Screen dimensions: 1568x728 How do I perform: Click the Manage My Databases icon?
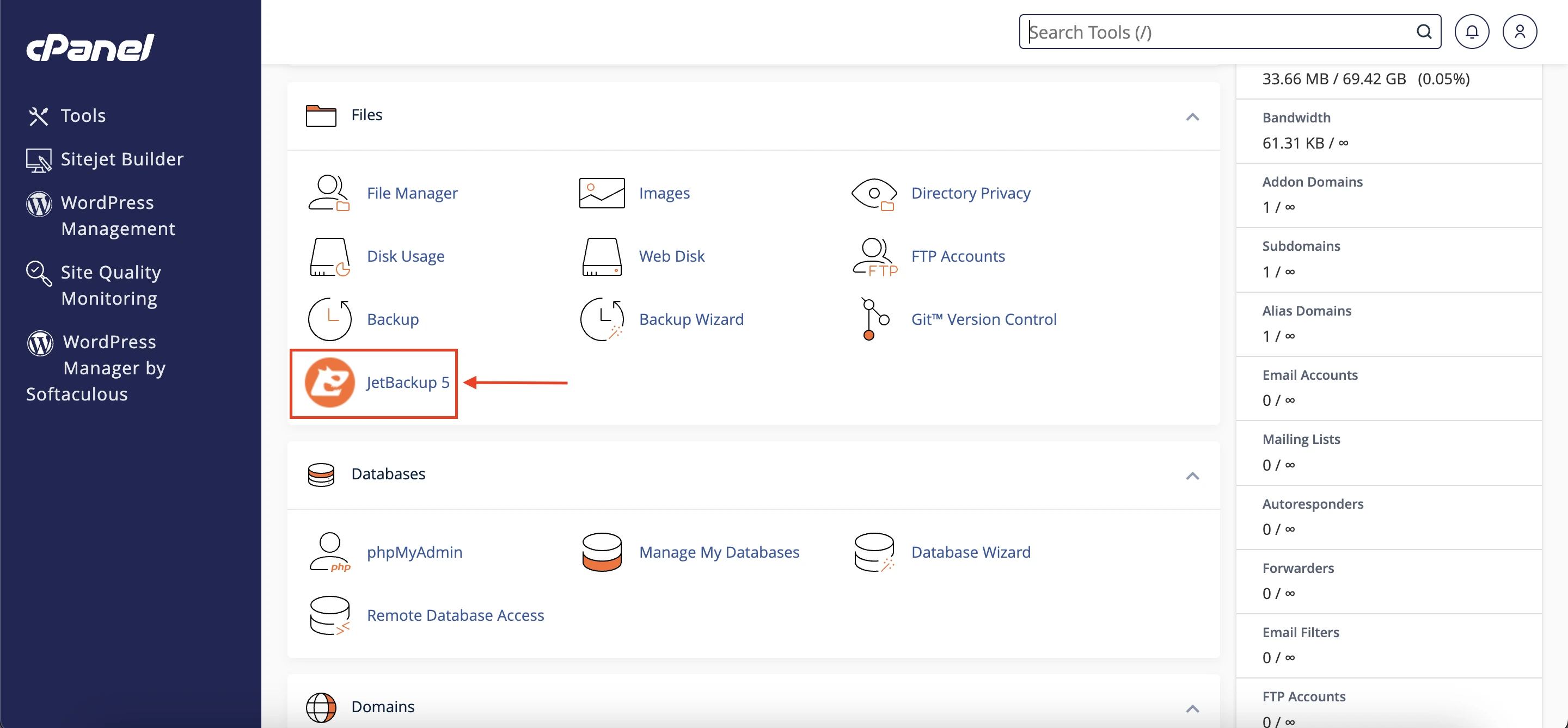coord(602,552)
